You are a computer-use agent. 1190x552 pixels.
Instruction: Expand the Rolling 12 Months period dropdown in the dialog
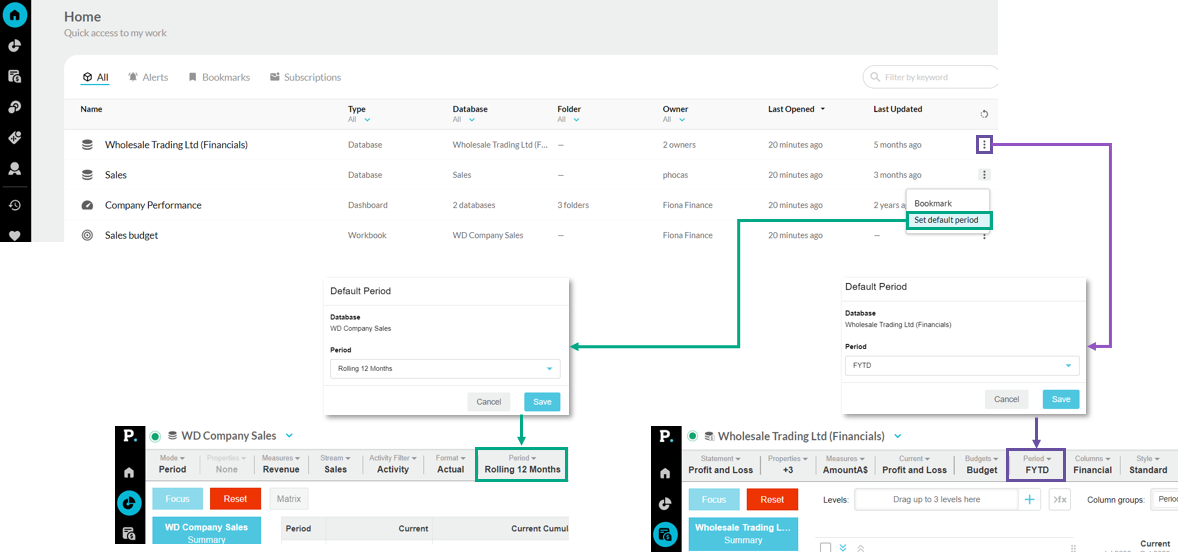click(549, 369)
